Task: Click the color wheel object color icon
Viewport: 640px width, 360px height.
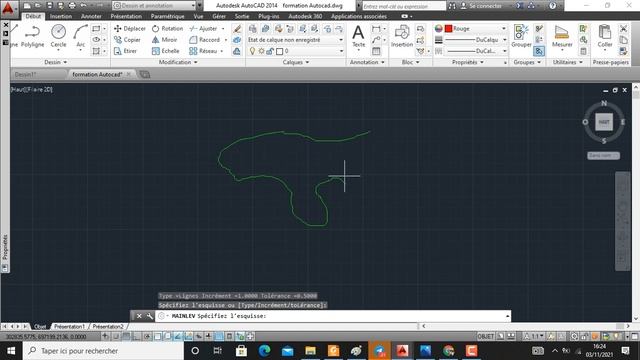Action: point(438,29)
